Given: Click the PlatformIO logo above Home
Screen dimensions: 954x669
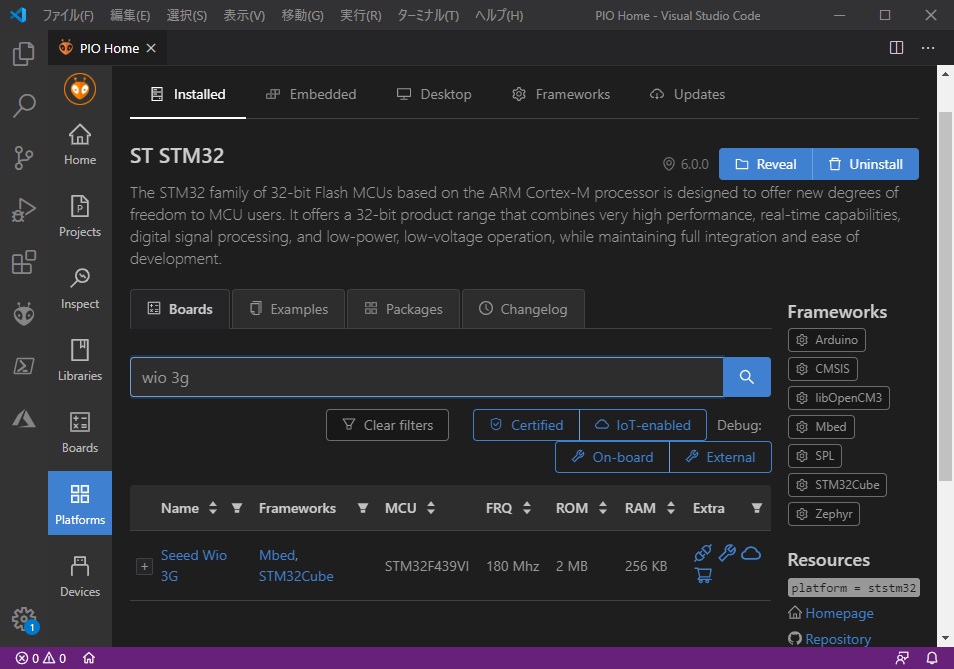Looking at the screenshot, I should (80, 89).
